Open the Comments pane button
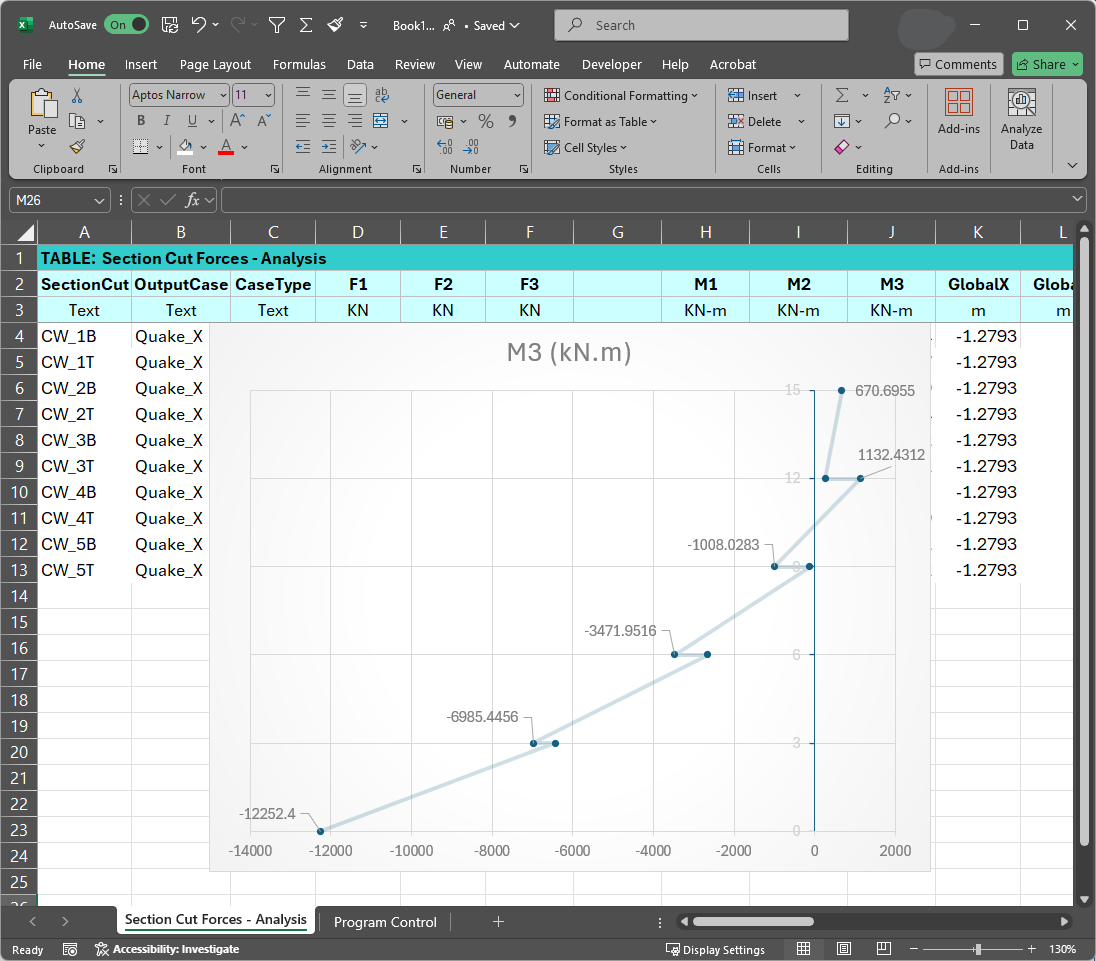 click(958, 64)
